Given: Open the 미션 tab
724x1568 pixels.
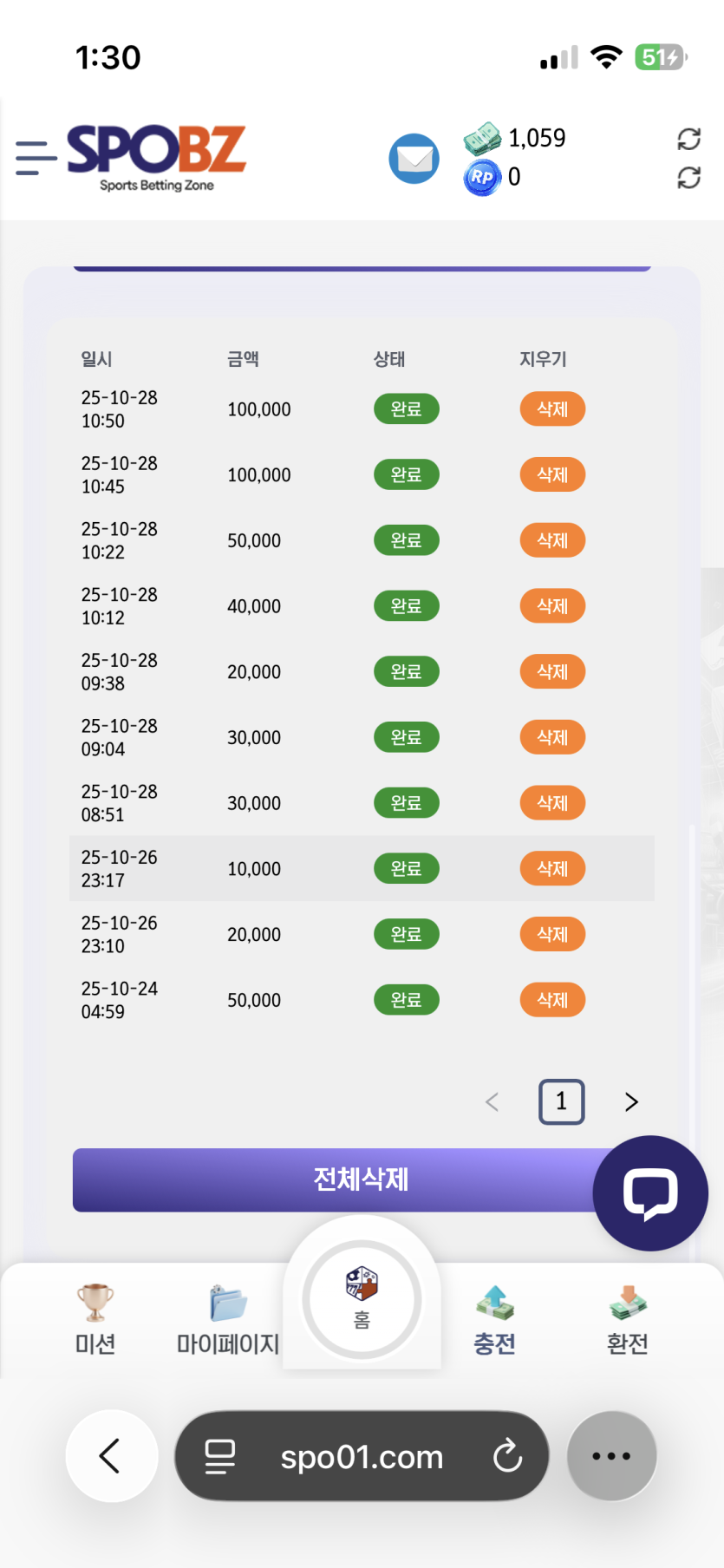Looking at the screenshot, I should [95, 1318].
